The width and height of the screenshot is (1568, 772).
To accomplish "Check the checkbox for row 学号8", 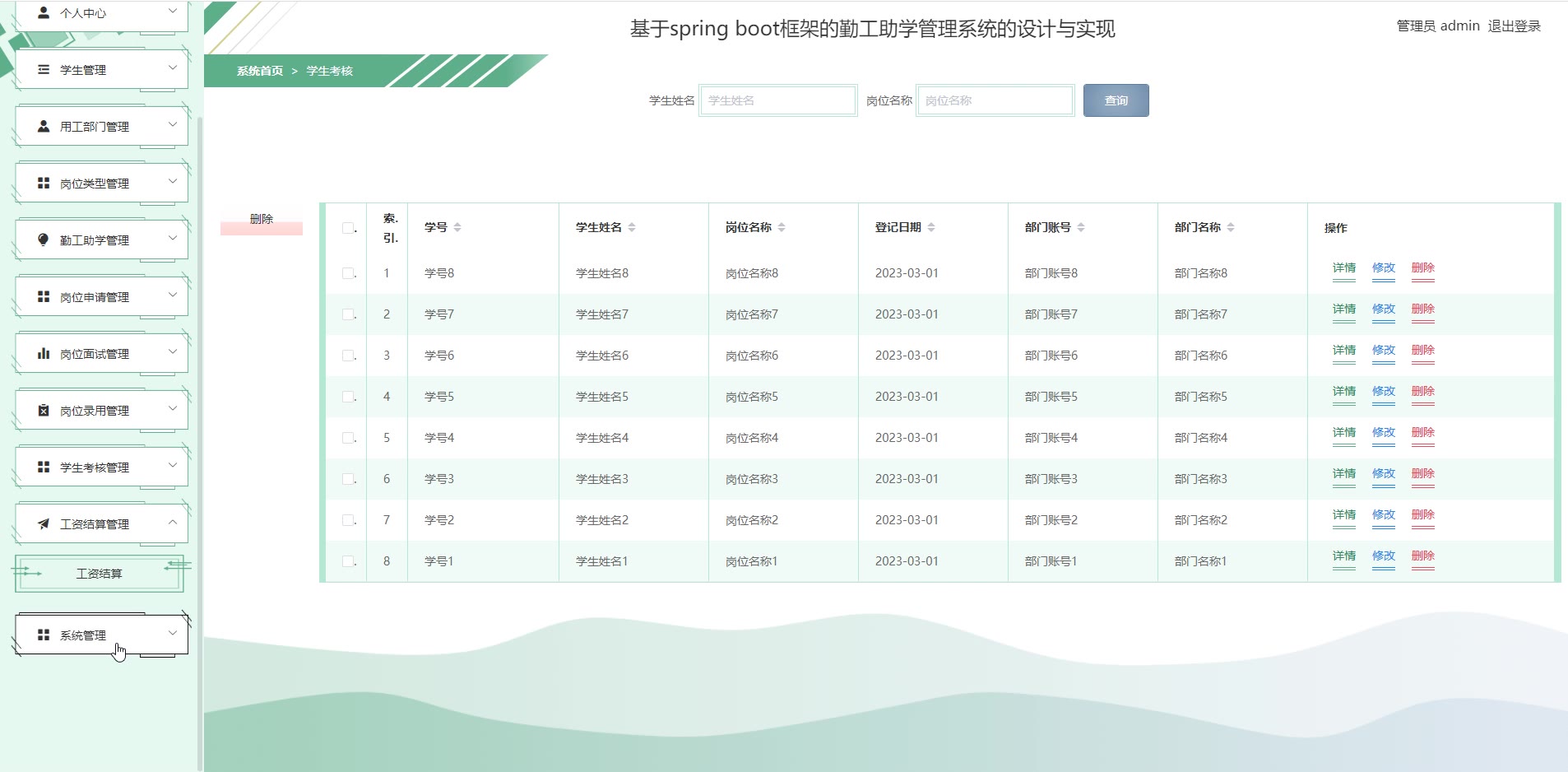I will pyautogui.click(x=348, y=273).
